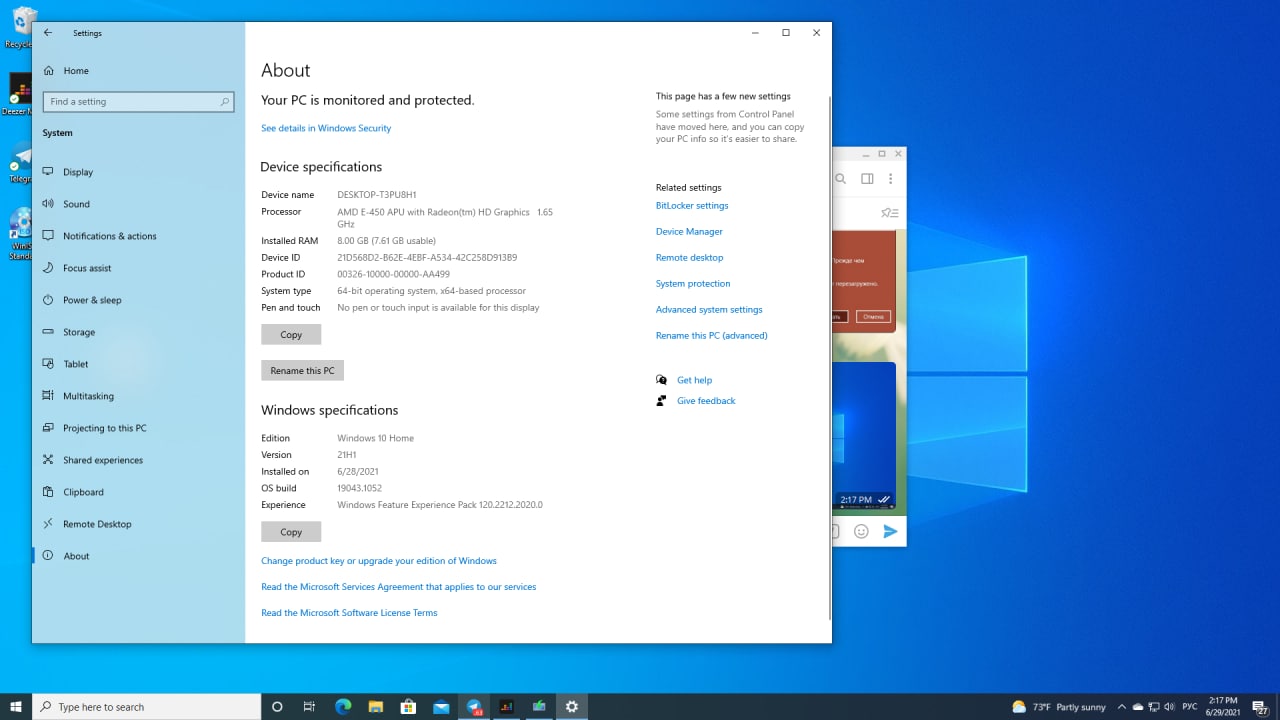Screen dimensions: 1280x720
Task: Click the Settings gear on the taskbar
Action: coord(572,707)
